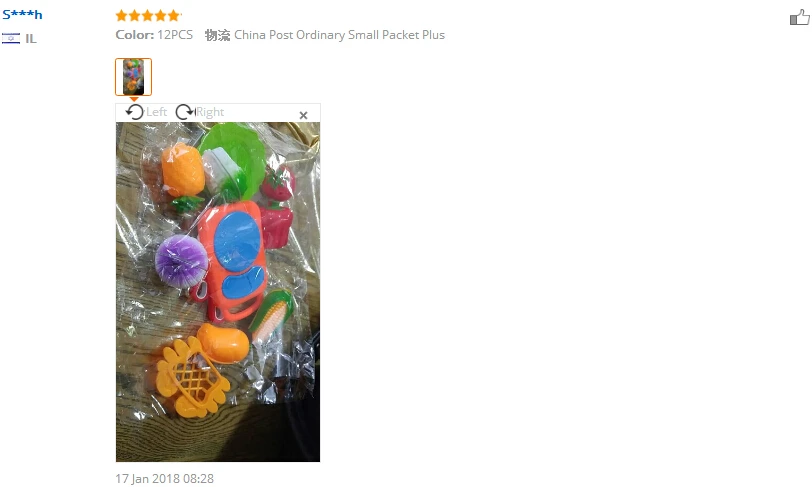Image resolution: width=812 pixels, height=487 pixels.
Task: Click the third orange rating star
Action: point(148,16)
